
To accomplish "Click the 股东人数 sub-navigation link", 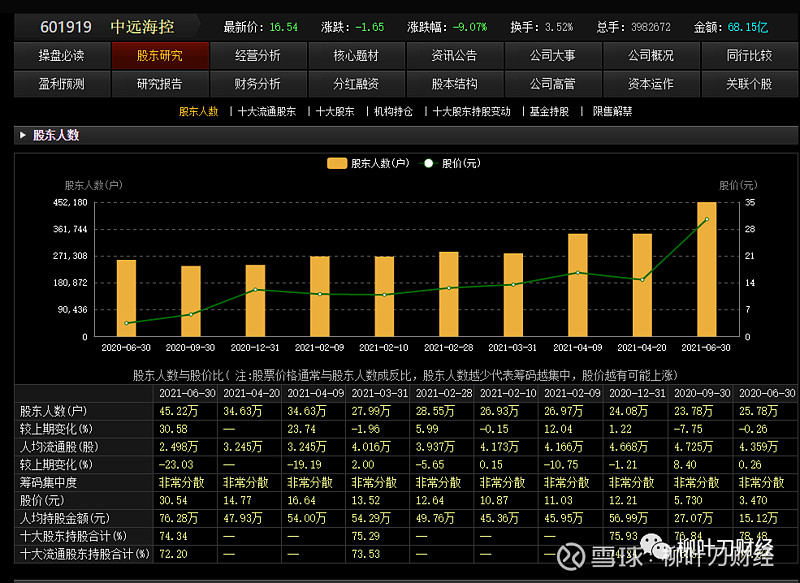I will click(x=198, y=112).
